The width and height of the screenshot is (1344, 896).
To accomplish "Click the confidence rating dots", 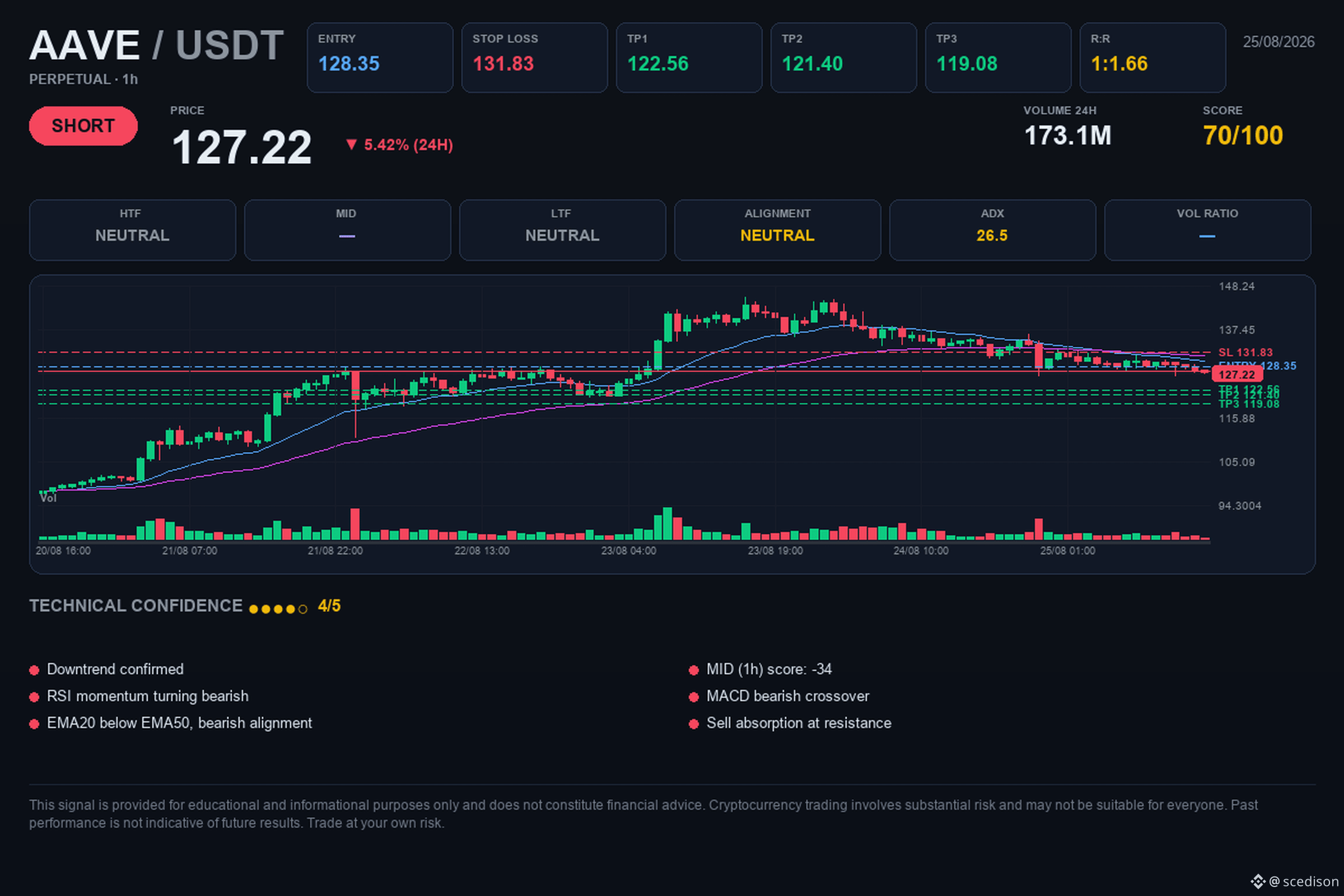I will point(278,609).
